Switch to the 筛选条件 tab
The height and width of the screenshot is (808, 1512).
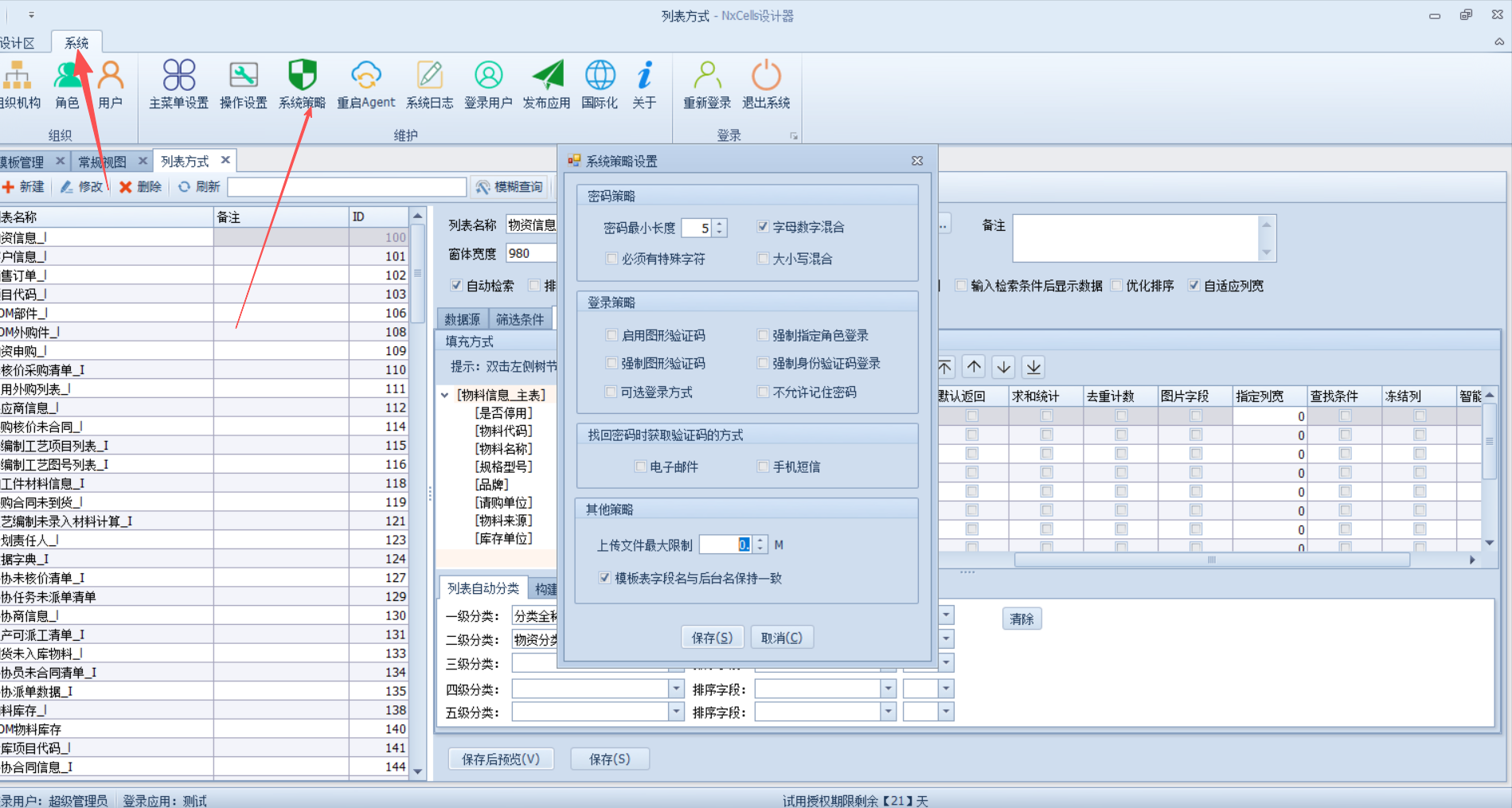coord(520,319)
